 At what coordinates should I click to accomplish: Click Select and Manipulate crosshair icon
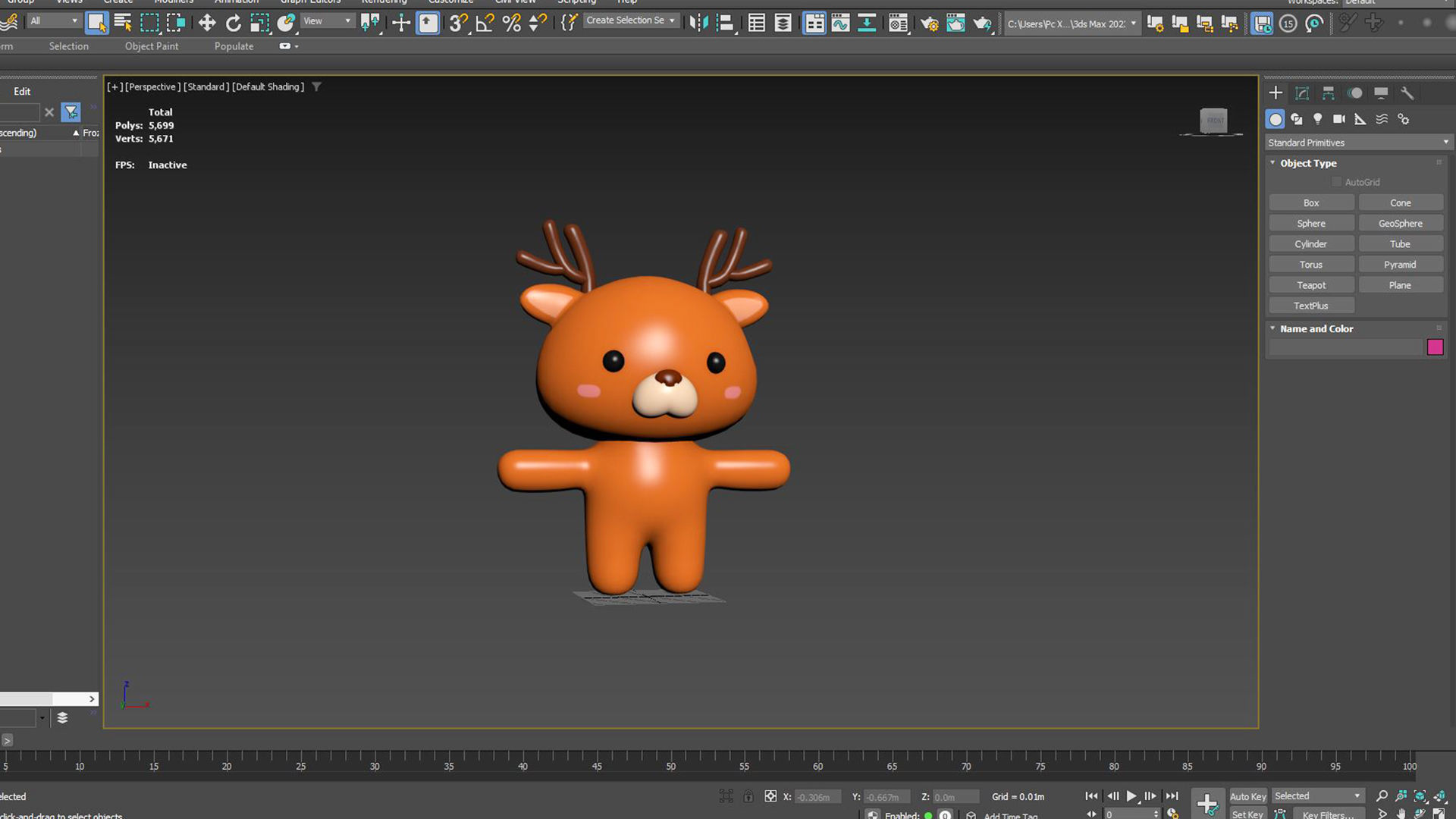click(401, 23)
